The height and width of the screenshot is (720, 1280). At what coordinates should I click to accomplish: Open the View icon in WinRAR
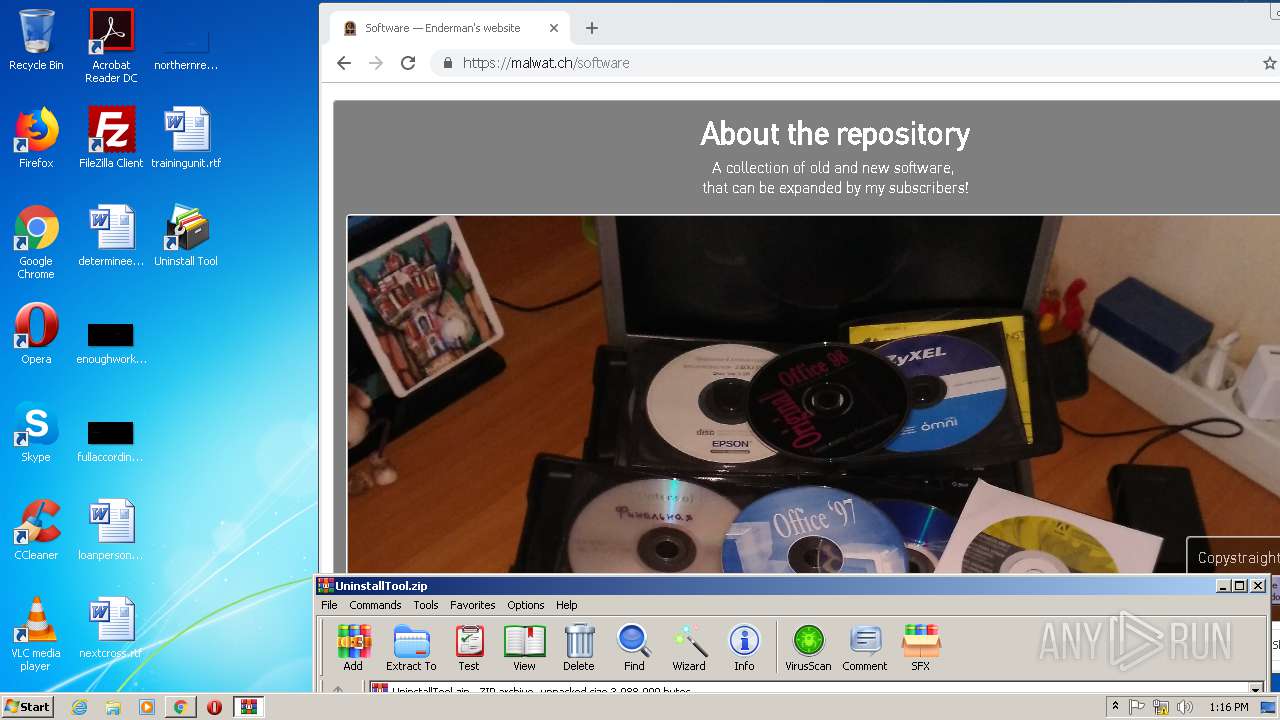coord(524,648)
